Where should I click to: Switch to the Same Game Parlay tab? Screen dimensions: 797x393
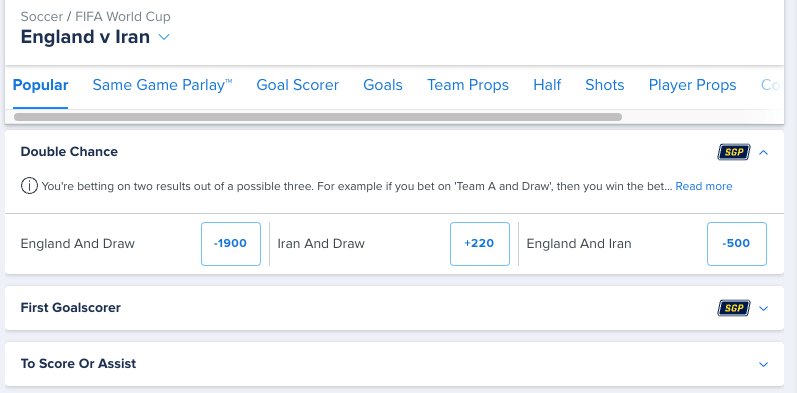pos(162,85)
